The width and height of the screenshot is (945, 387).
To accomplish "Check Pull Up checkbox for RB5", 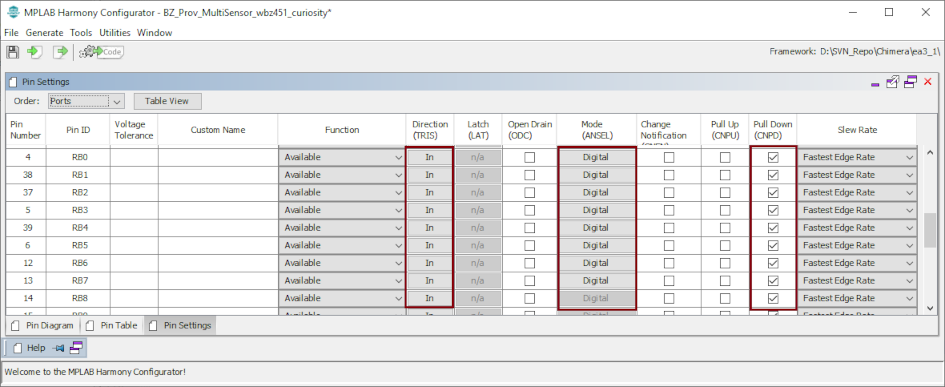I will pyautogui.click(x=725, y=245).
